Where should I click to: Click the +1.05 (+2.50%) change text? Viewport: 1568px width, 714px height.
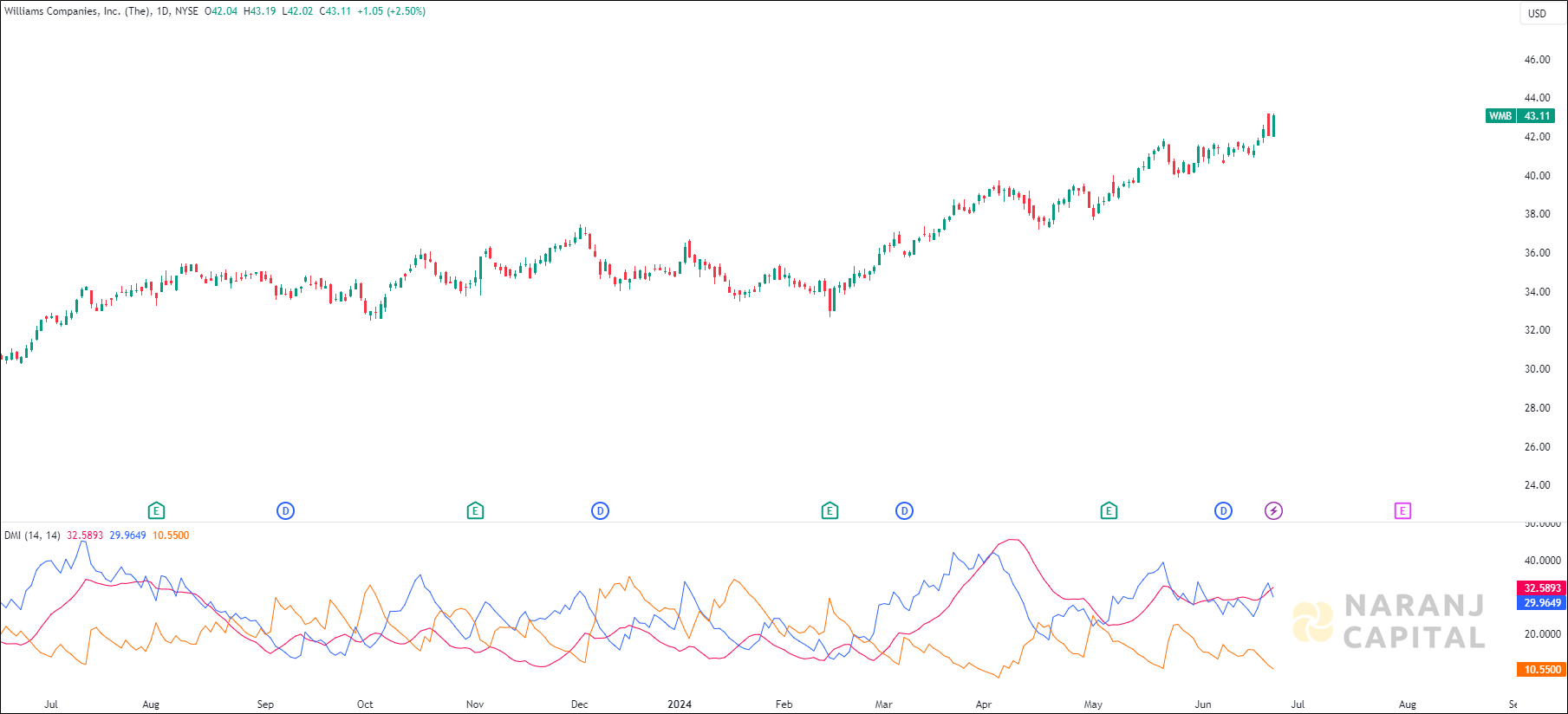pos(392,11)
